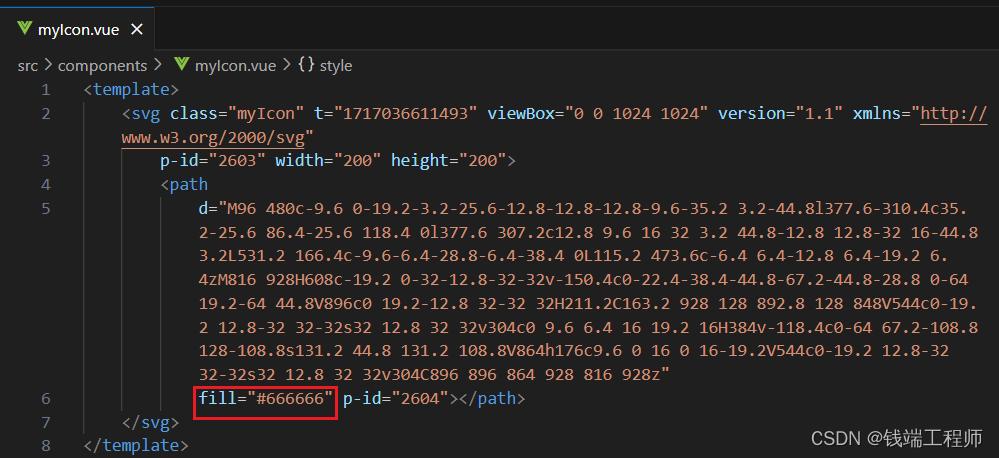Click the closing </svg> tag

click(150, 422)
